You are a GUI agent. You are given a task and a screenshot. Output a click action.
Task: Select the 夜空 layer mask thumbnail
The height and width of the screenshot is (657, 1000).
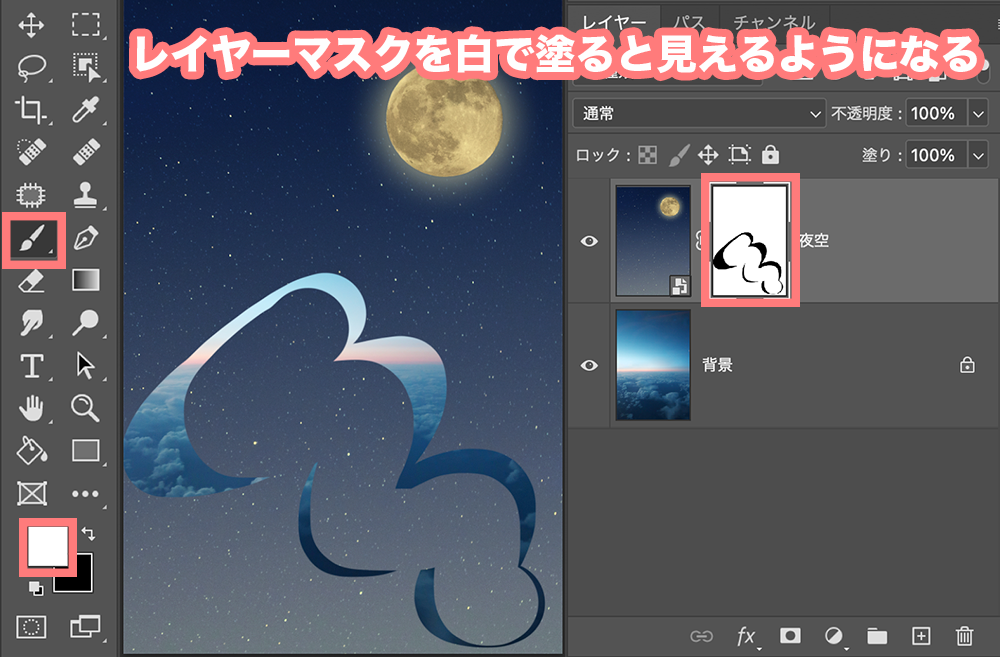click(750, 240)
